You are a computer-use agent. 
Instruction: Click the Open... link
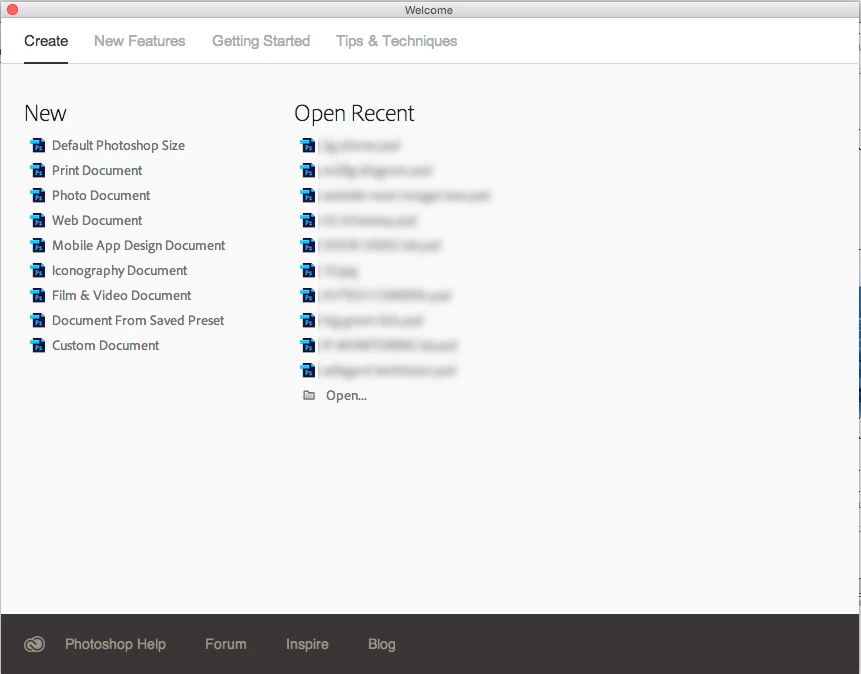pos(346,396)
